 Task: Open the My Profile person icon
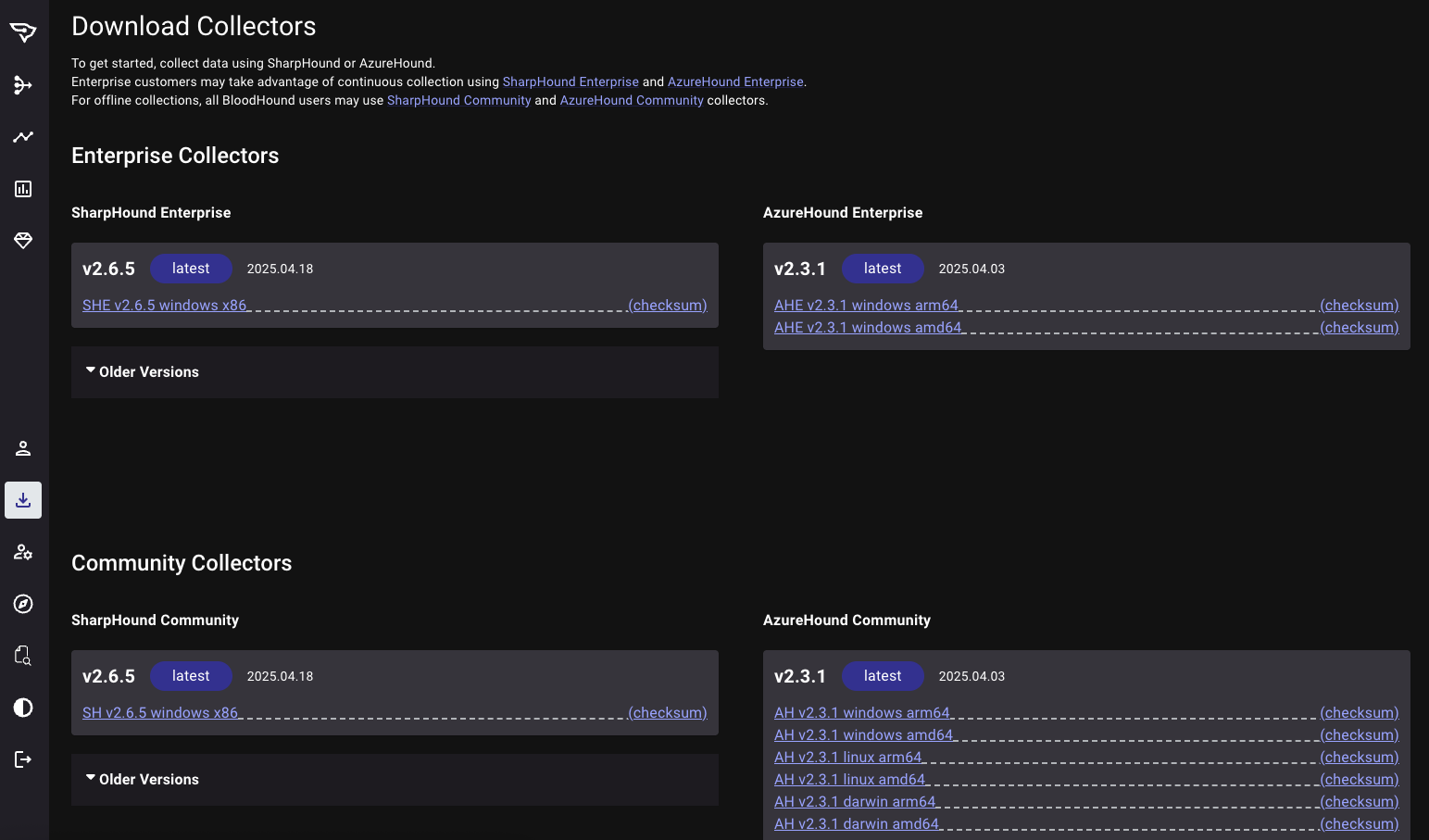click(x=23, y=448)
